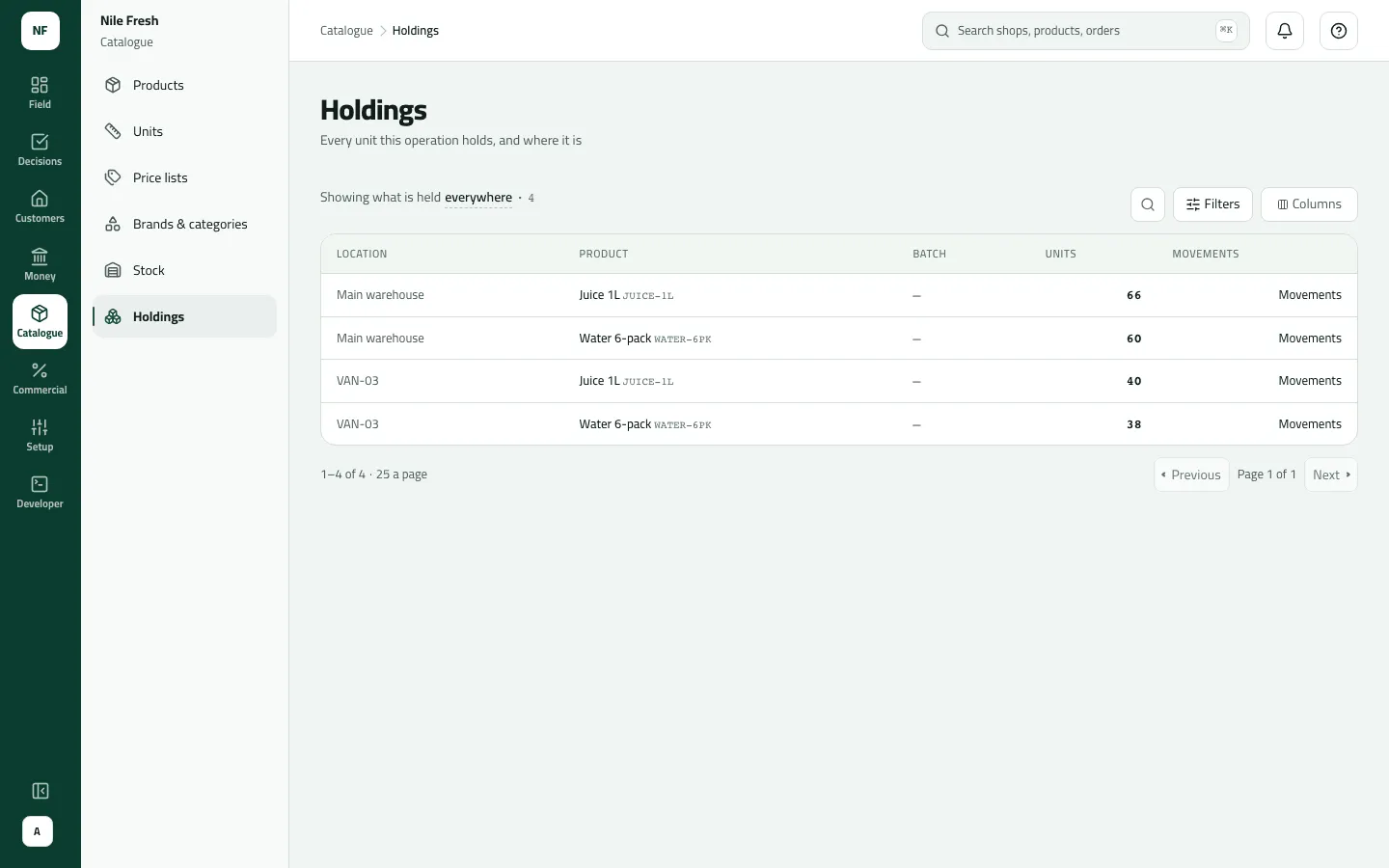Image resolution: width=1389 pixels, height=868 pixels.
Task: Open Stock in the sidebar
Action: point(184,270)
